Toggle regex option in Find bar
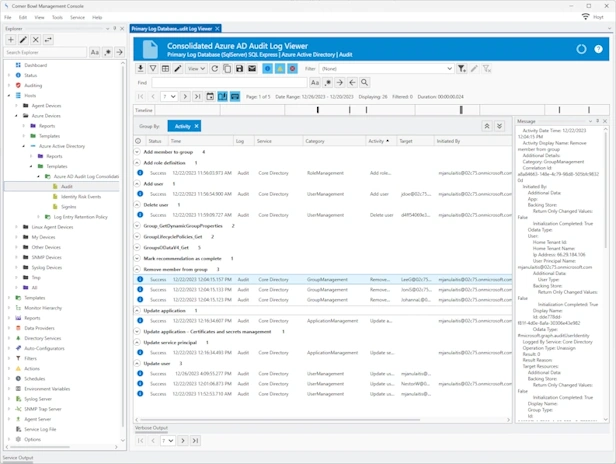This screenshot has height=464, width=616. (x=328, y=83)
